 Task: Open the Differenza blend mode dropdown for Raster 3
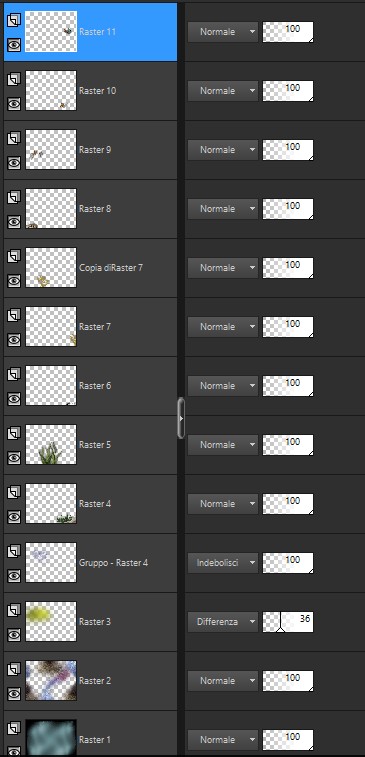tap(223, 622)
